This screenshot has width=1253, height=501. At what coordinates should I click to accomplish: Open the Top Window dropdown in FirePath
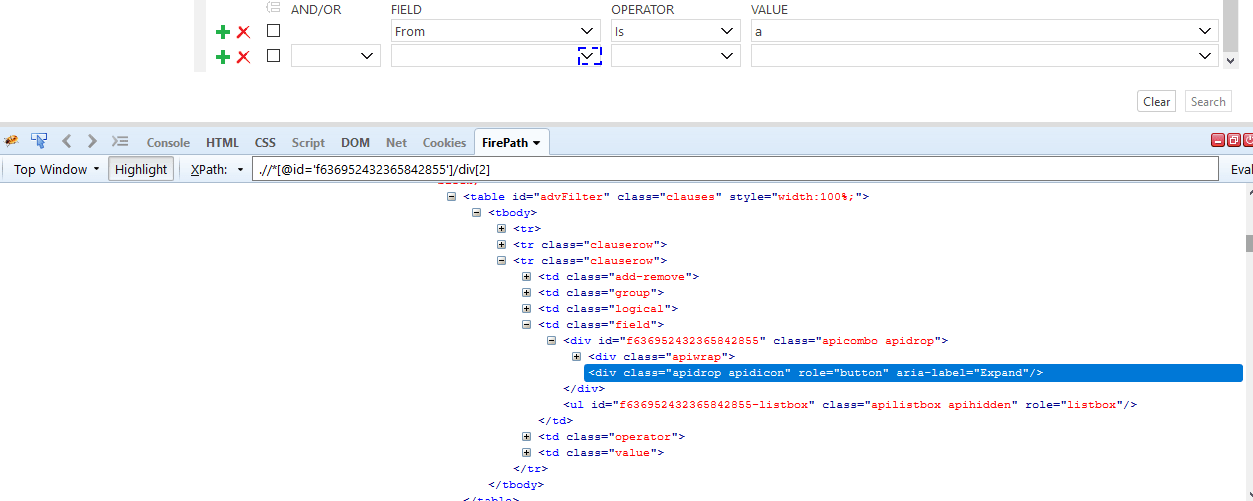[56, 169]
